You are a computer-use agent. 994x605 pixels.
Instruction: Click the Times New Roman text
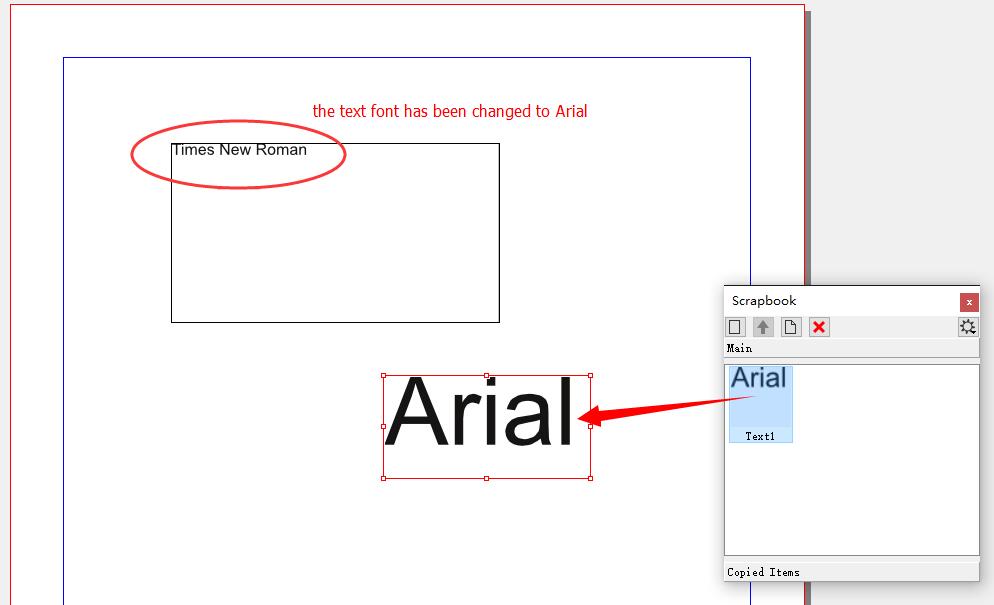(x=240, y=150)
